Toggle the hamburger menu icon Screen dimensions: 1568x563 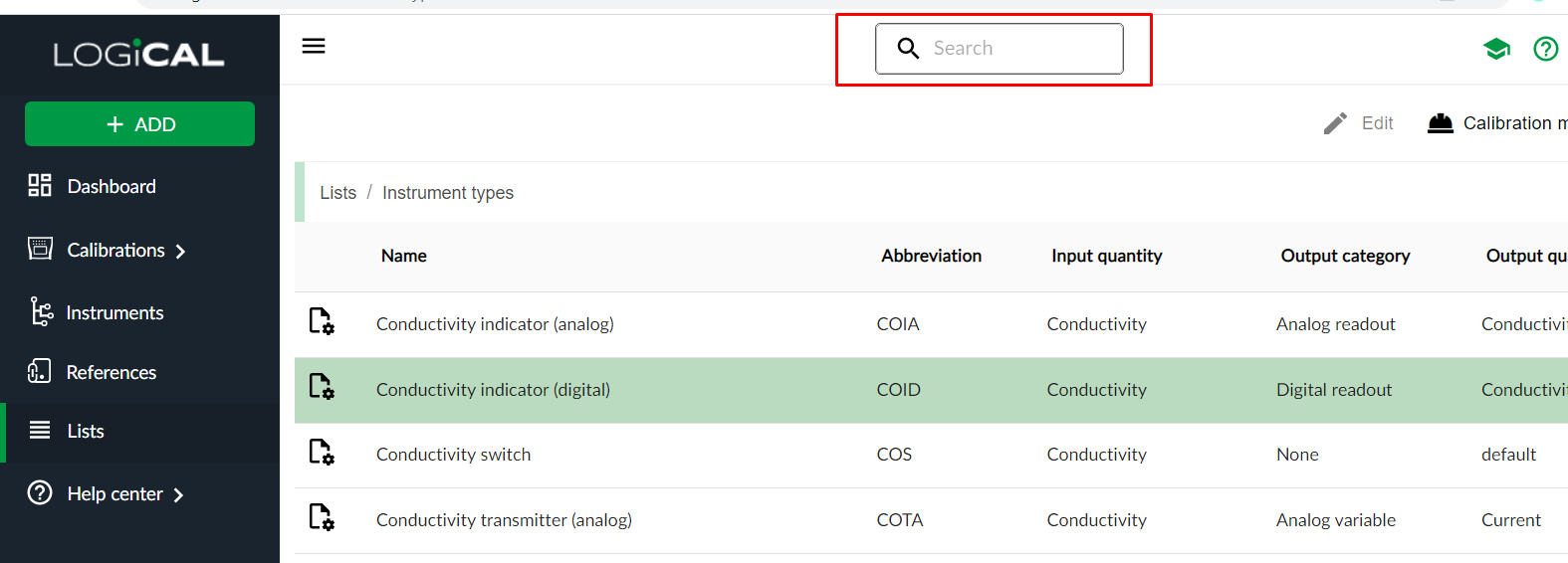coord(314,47)
